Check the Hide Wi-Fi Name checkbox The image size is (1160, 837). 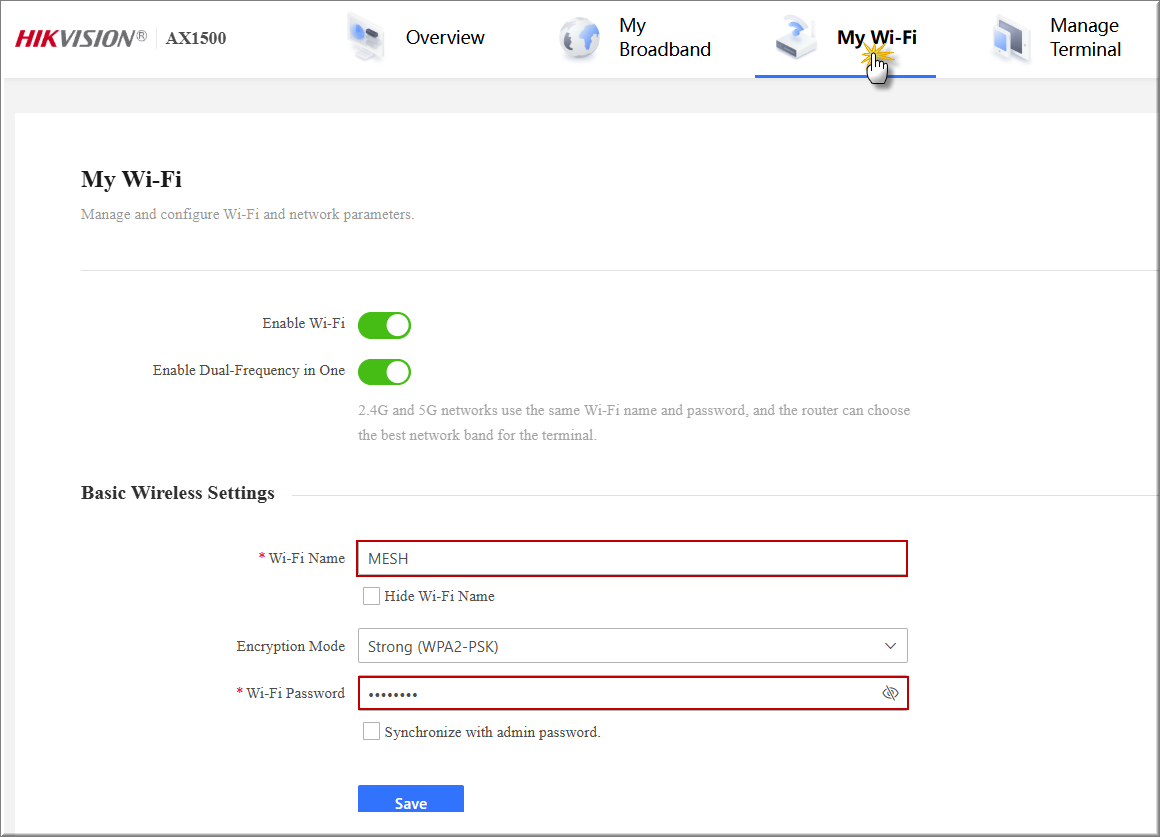(371, 596)
